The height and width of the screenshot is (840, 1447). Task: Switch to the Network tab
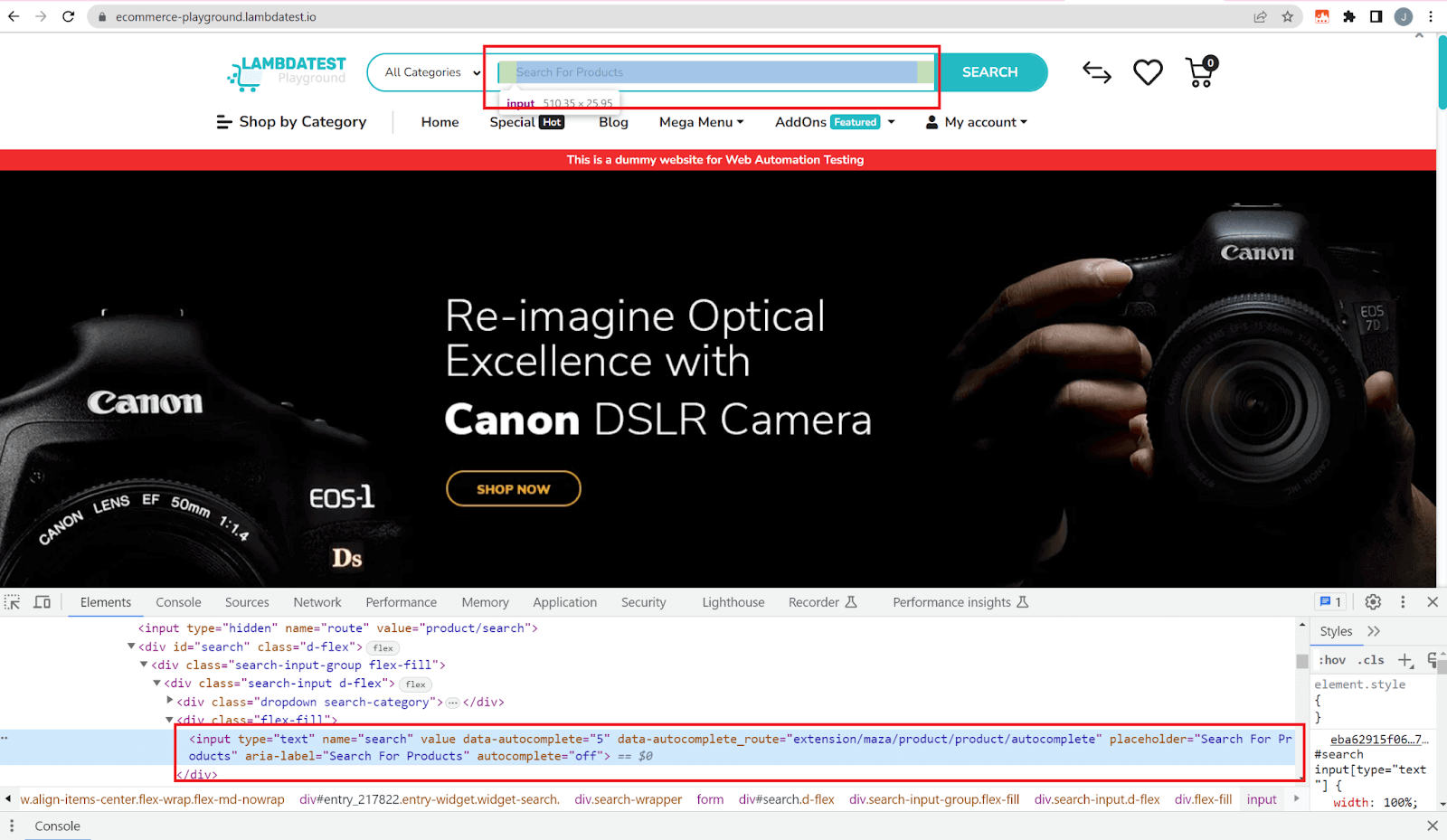pyautogui.click(x=317, y=602)
